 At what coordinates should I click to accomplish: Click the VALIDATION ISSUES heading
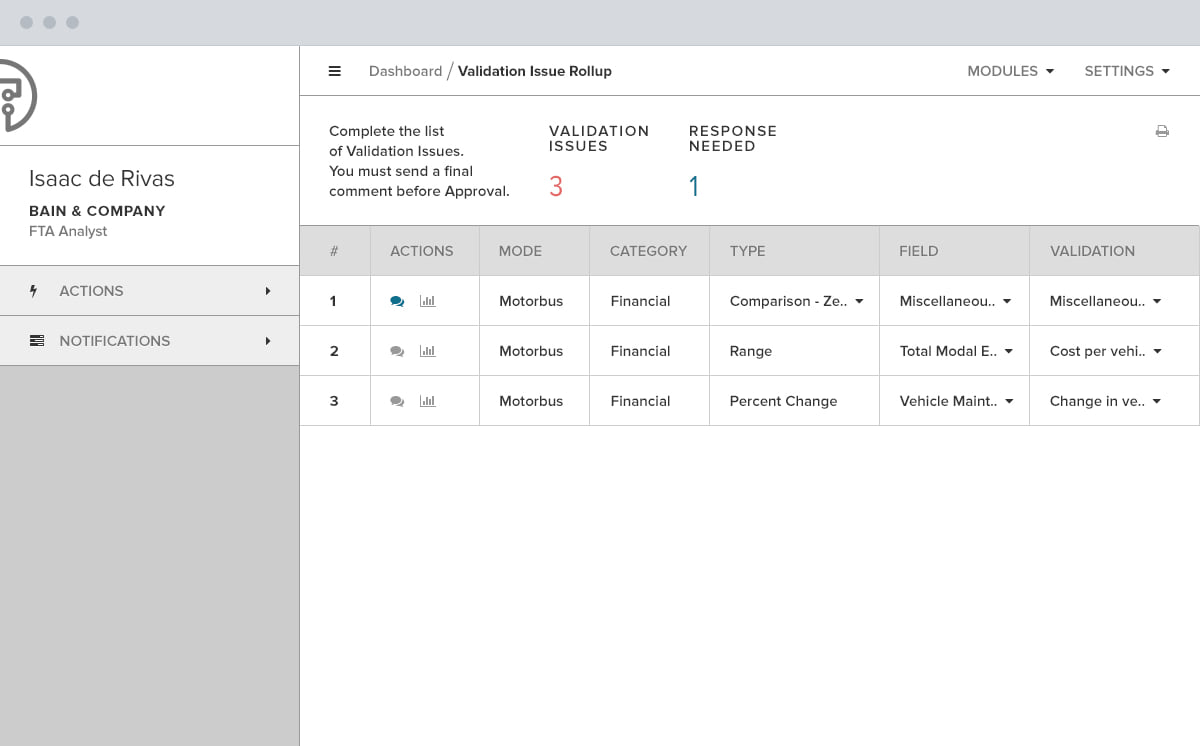coord(599,138)
